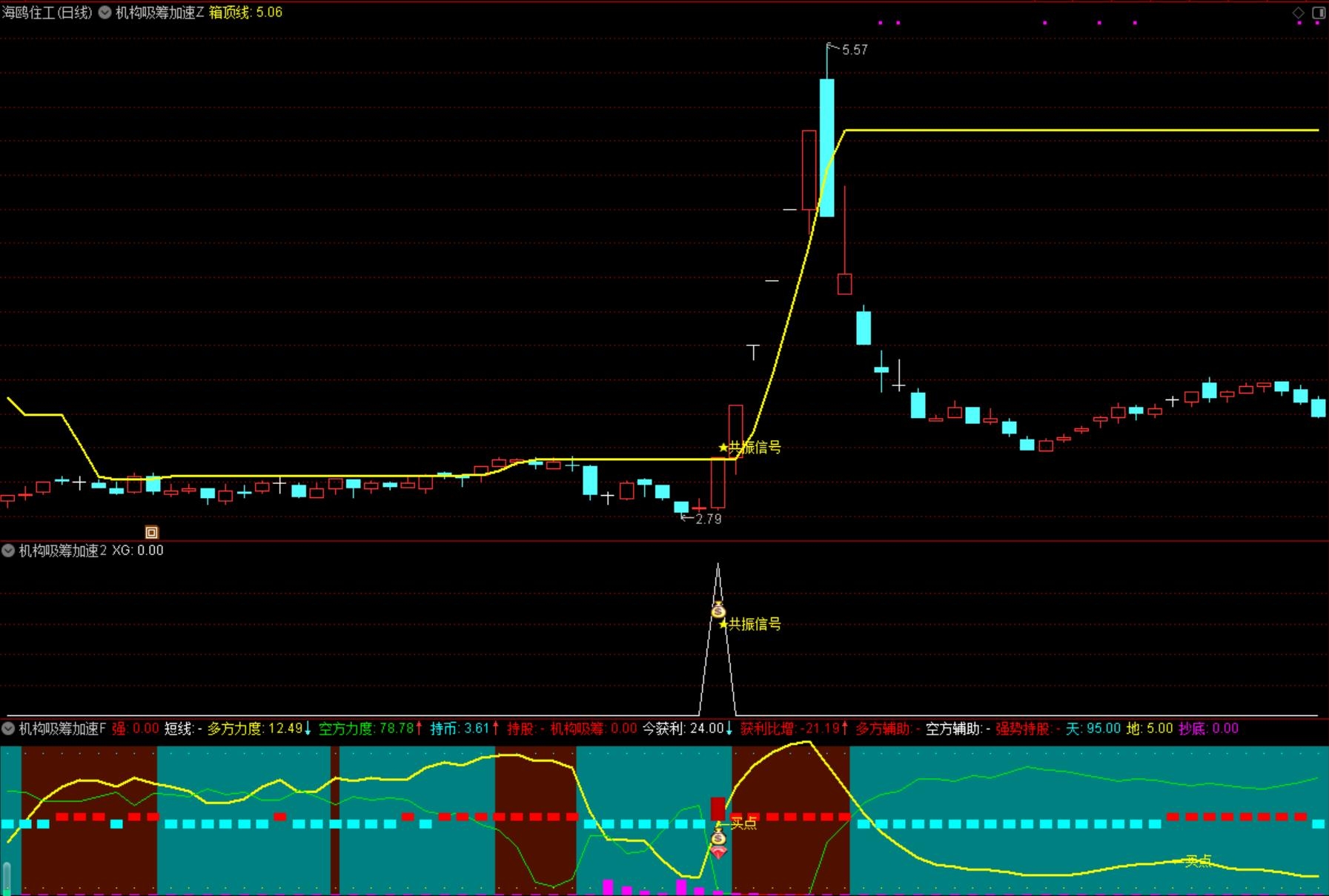Click the white XG signal spike peak
This screenshot has width=1329, height=896.
[x=717, y=565]
